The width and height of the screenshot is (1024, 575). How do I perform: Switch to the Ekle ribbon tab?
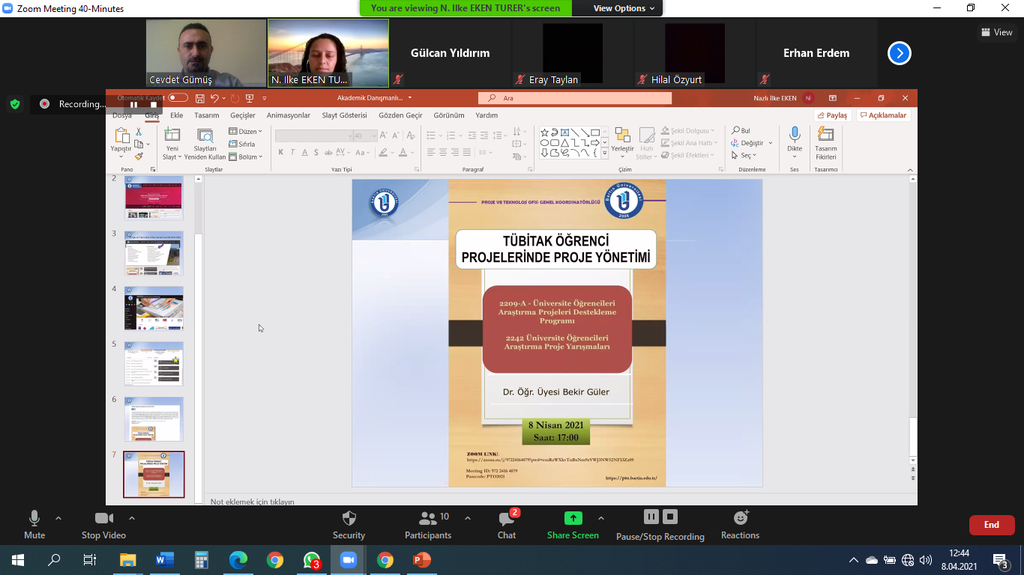(176, 115)
